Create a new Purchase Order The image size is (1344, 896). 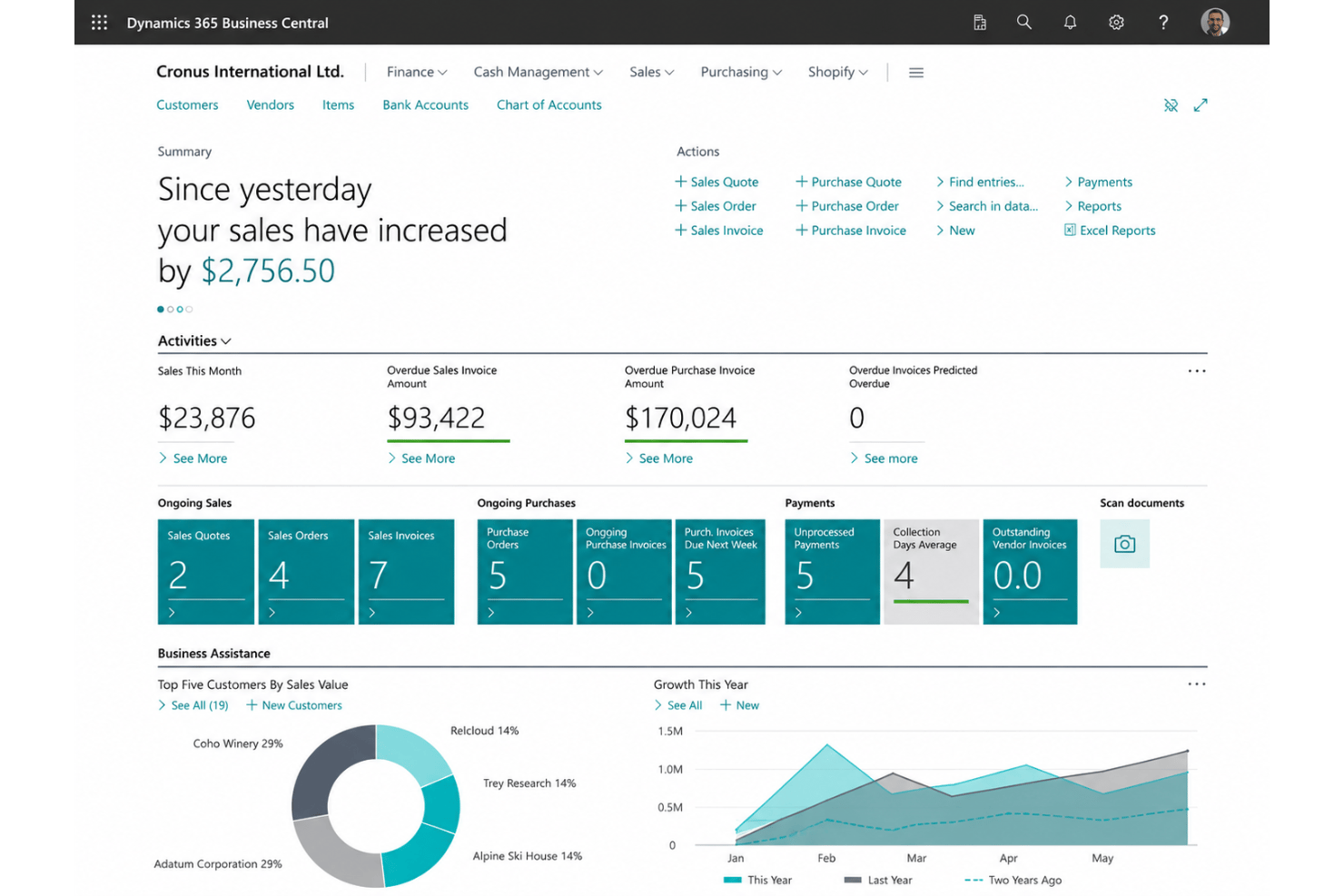pos(847,206)
